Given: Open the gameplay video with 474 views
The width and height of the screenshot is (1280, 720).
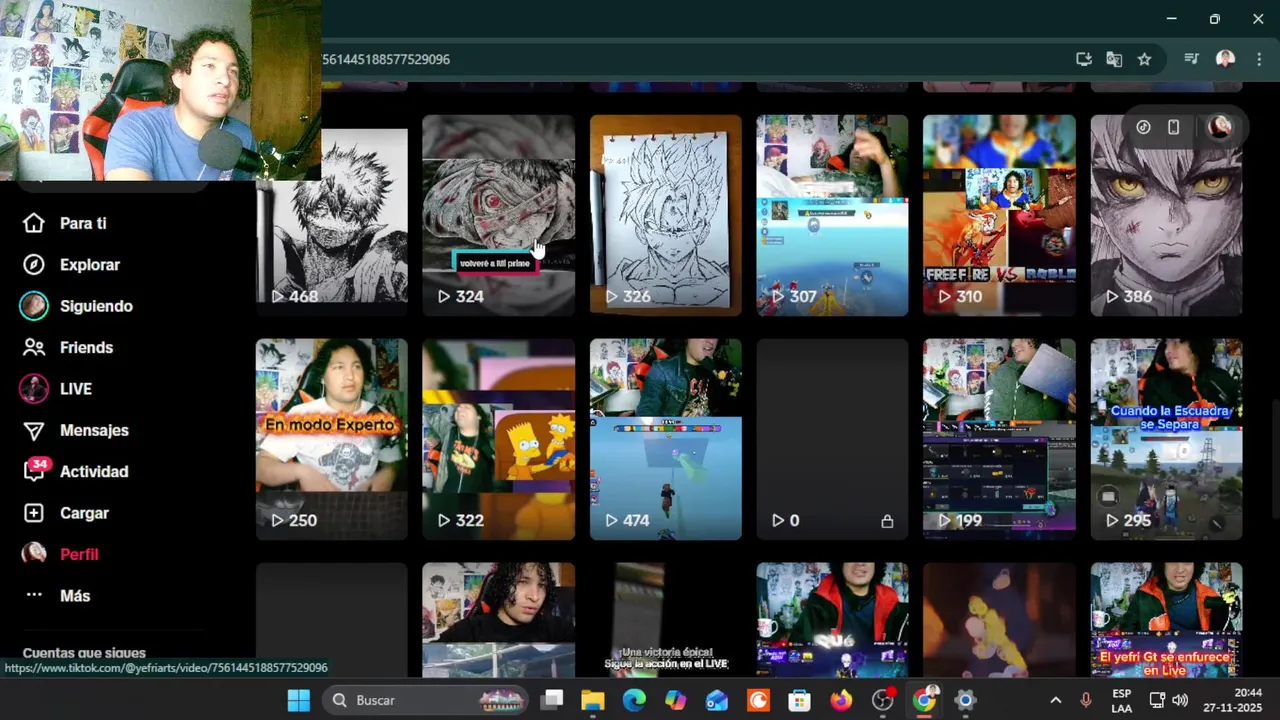Looking at the screenshot, I should pos(666,439).
